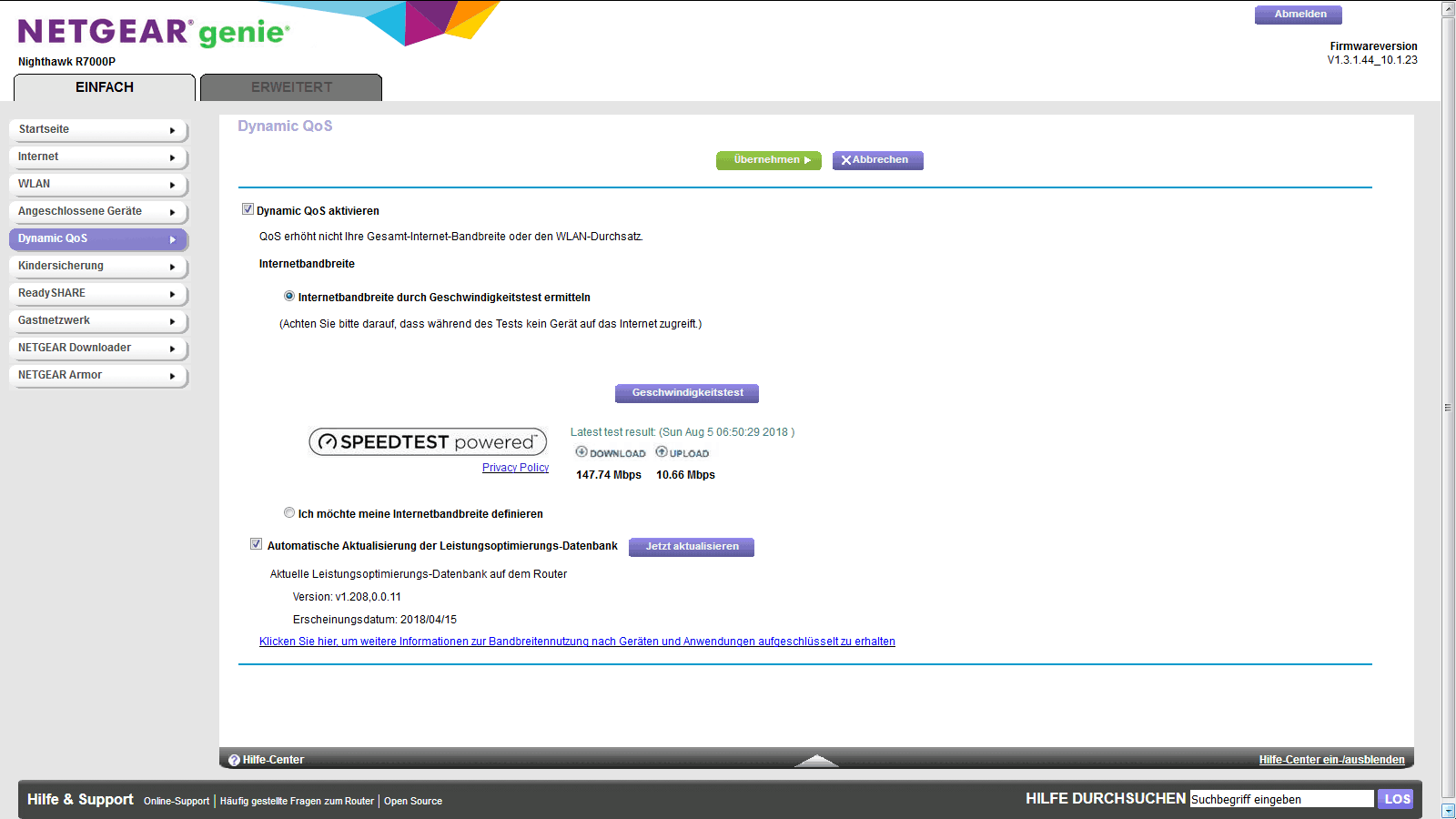Viewport: 1456px width, 819px height.
Task: Click the Übernehmen button
Action: (x=769, y=160)
